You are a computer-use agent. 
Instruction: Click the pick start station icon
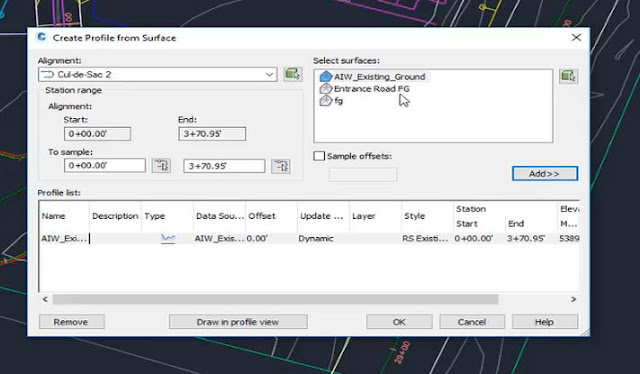click(161, 165)
